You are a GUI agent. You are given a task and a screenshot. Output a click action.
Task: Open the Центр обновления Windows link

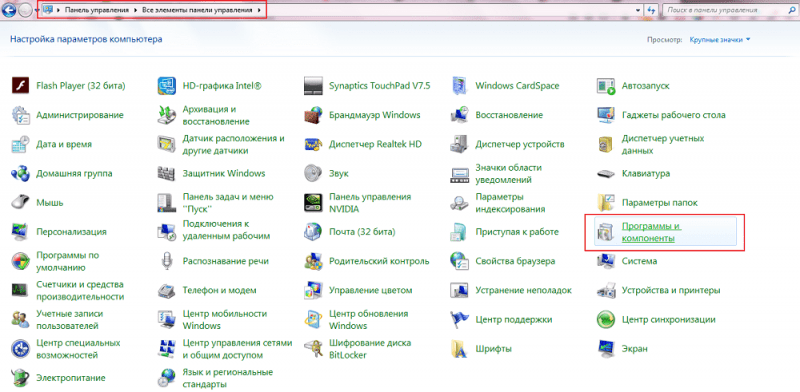point(368,319)
